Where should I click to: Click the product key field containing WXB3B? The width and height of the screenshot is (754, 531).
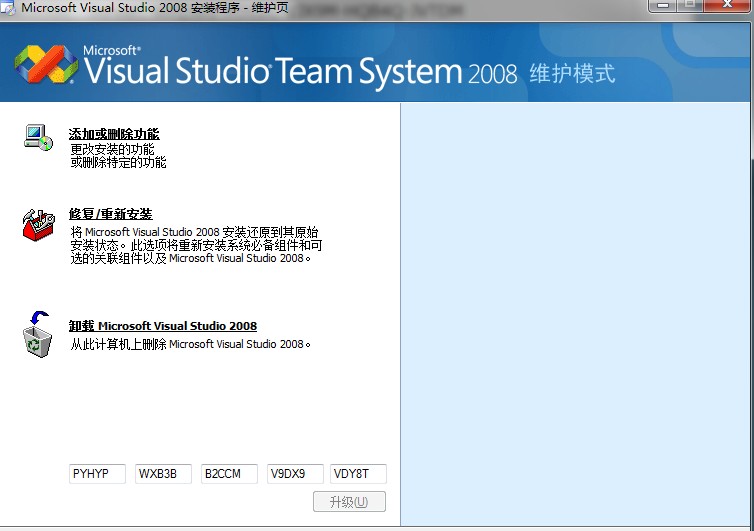(163, 474)
